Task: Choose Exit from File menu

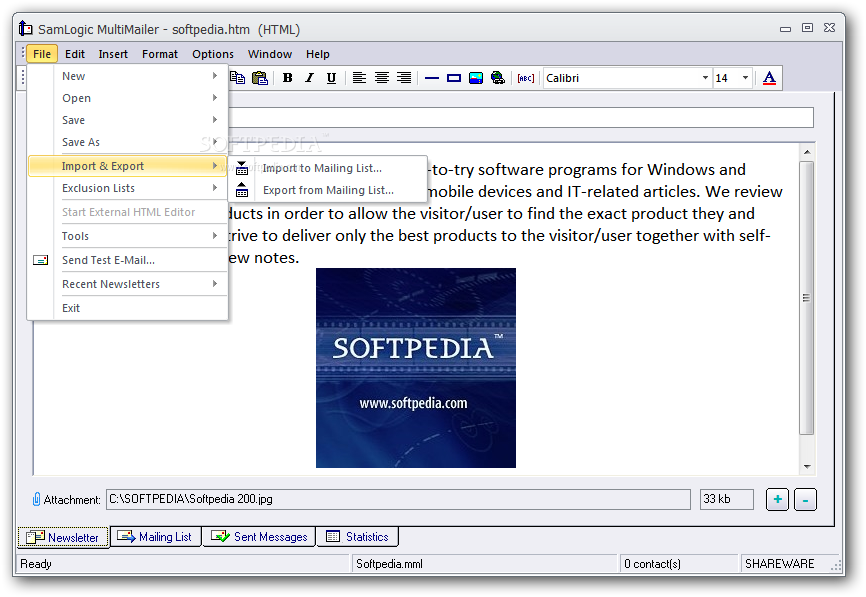Action: tap(128, 308)
